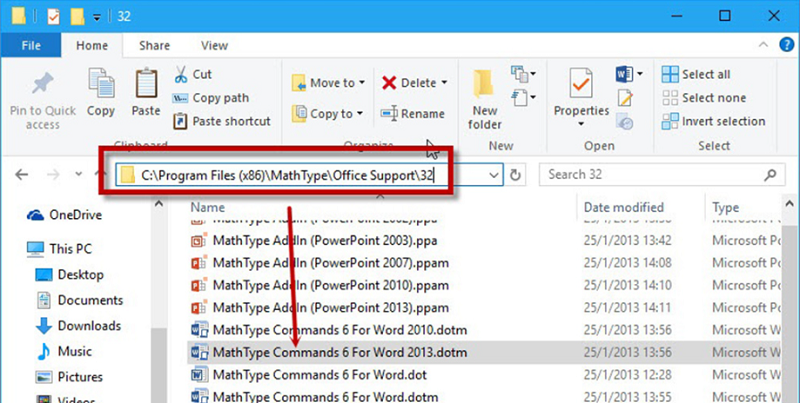800x403 pixels.
Task: Click the Paste clipboard icon
Action: [146, 85]
